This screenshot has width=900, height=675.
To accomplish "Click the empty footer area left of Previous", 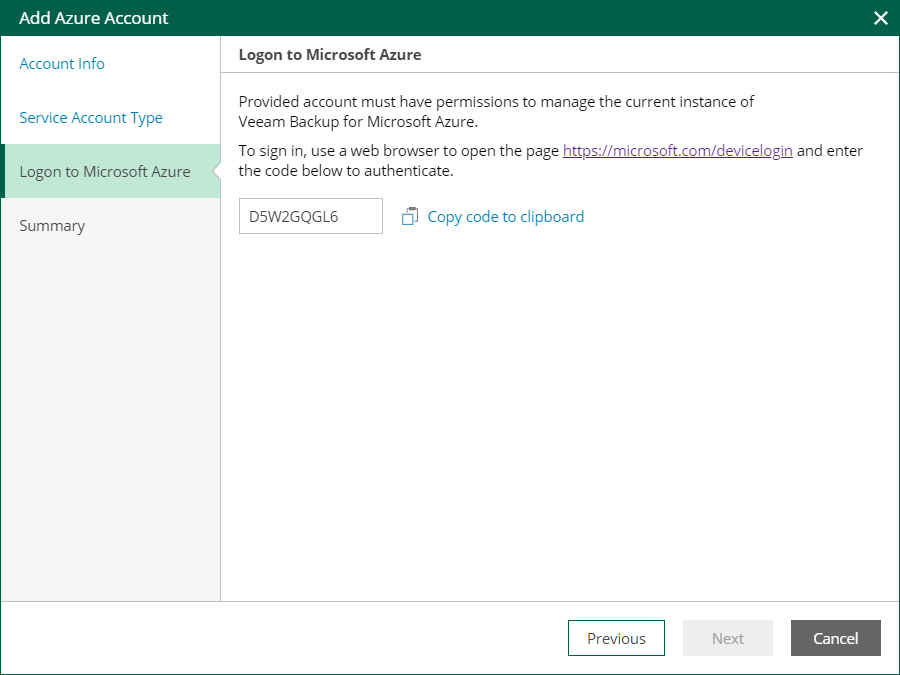I will (x=280, y=638).
